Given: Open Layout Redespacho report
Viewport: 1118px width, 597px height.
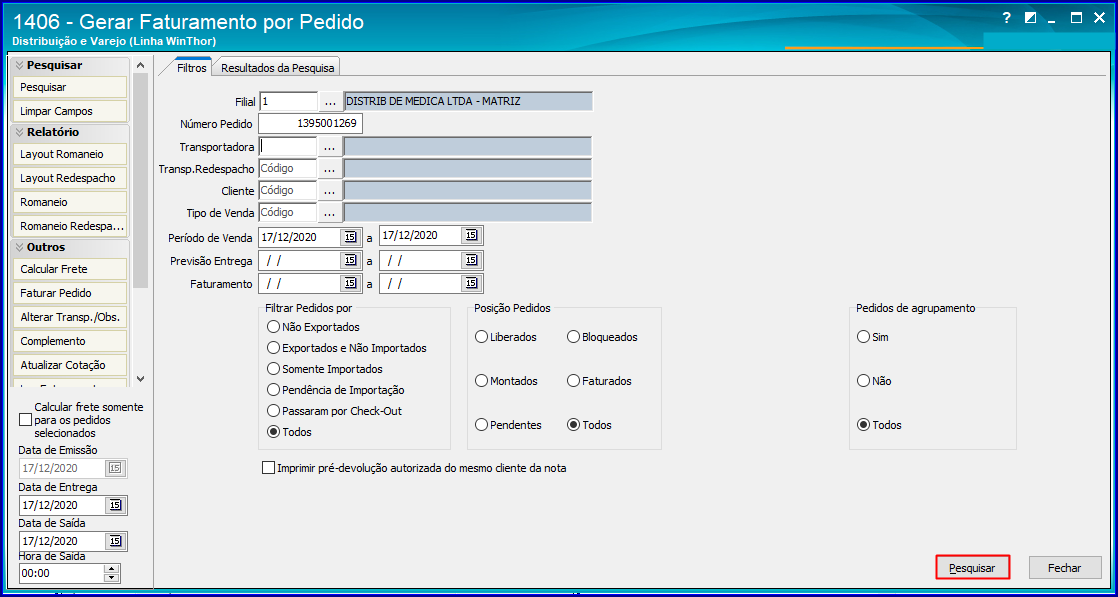Looking at the screenshot, I should tap(70, 178).
